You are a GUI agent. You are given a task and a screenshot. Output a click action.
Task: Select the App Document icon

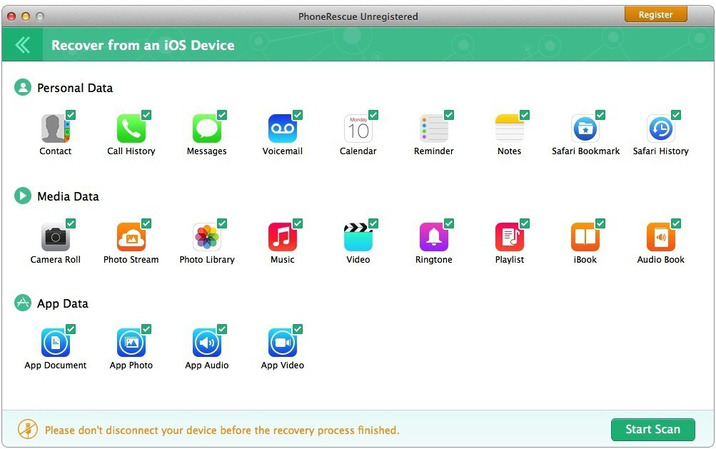[54, 343]
